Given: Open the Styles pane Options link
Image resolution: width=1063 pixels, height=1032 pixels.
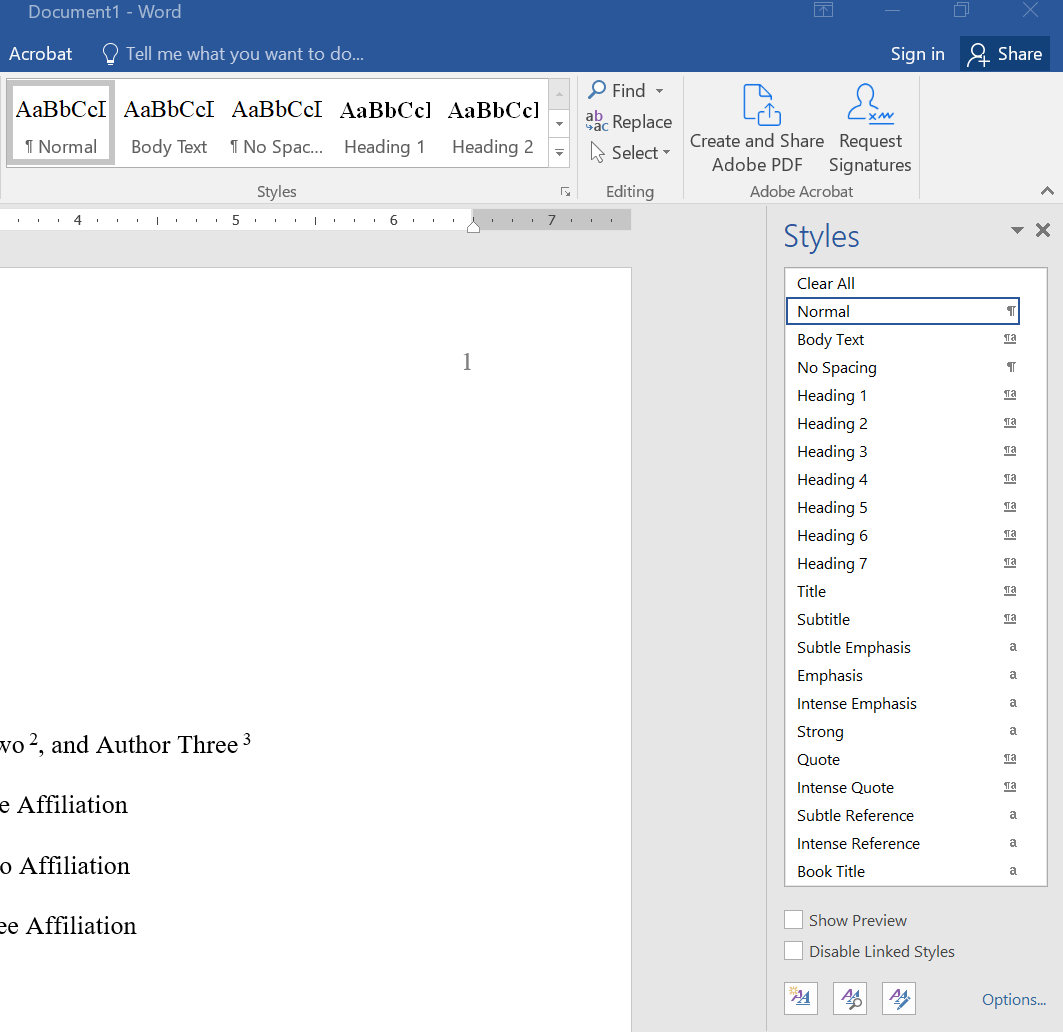Looking at the screenshot, I should [1014, 999].
